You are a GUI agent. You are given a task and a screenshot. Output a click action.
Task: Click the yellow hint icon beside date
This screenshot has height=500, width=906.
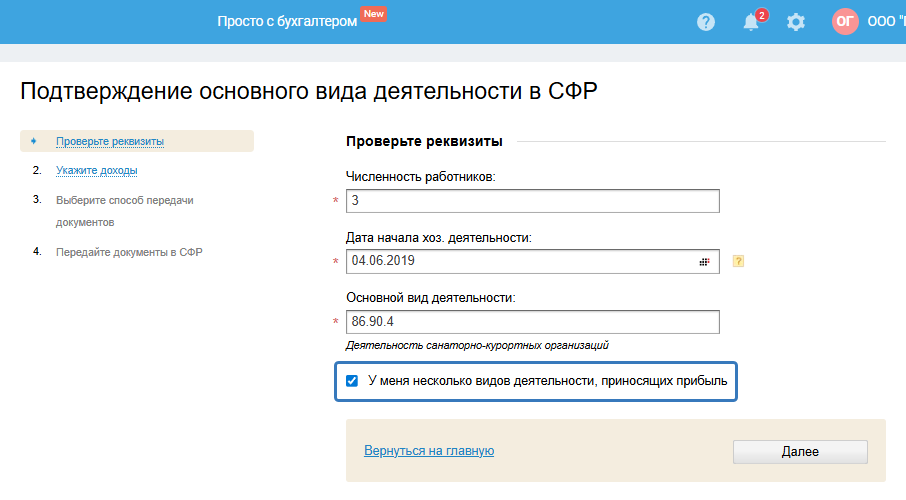739,261
